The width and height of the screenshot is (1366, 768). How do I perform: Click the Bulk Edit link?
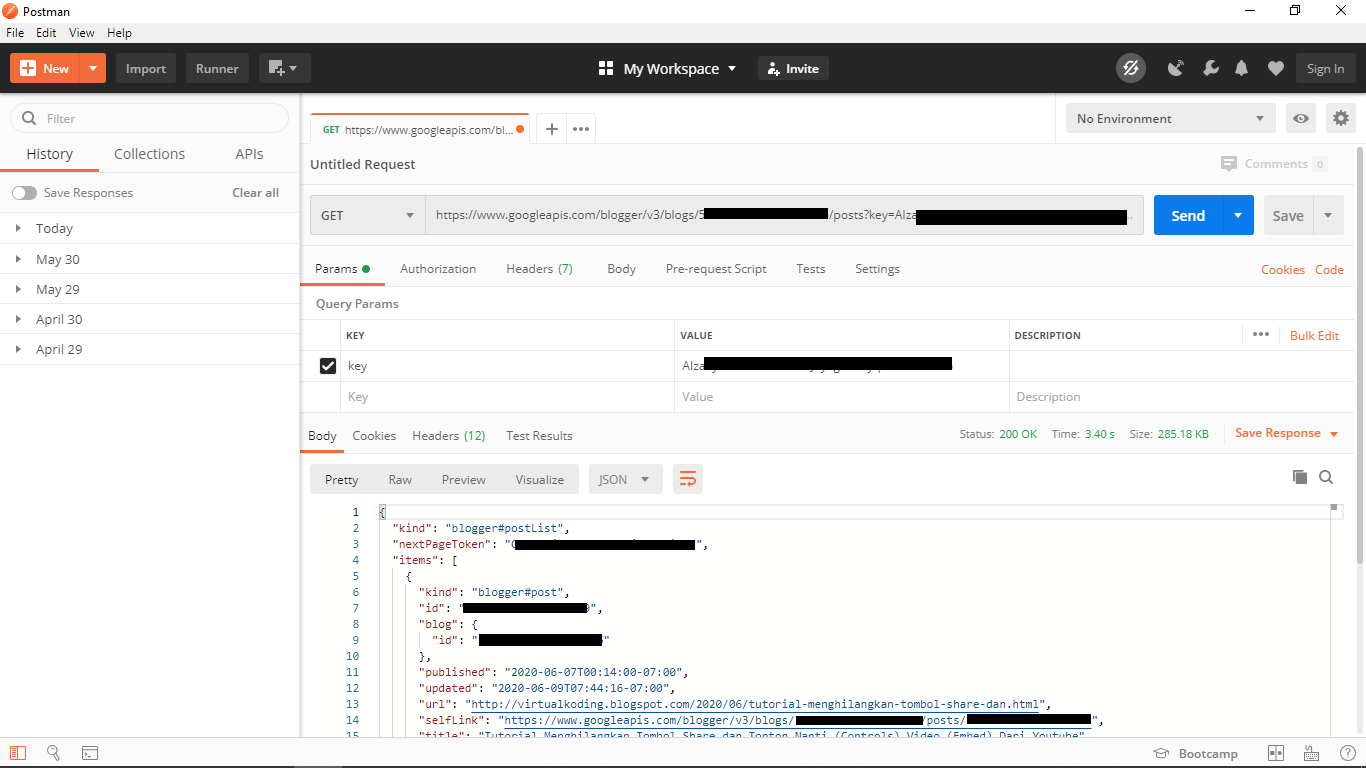(x=1314, y=335)
